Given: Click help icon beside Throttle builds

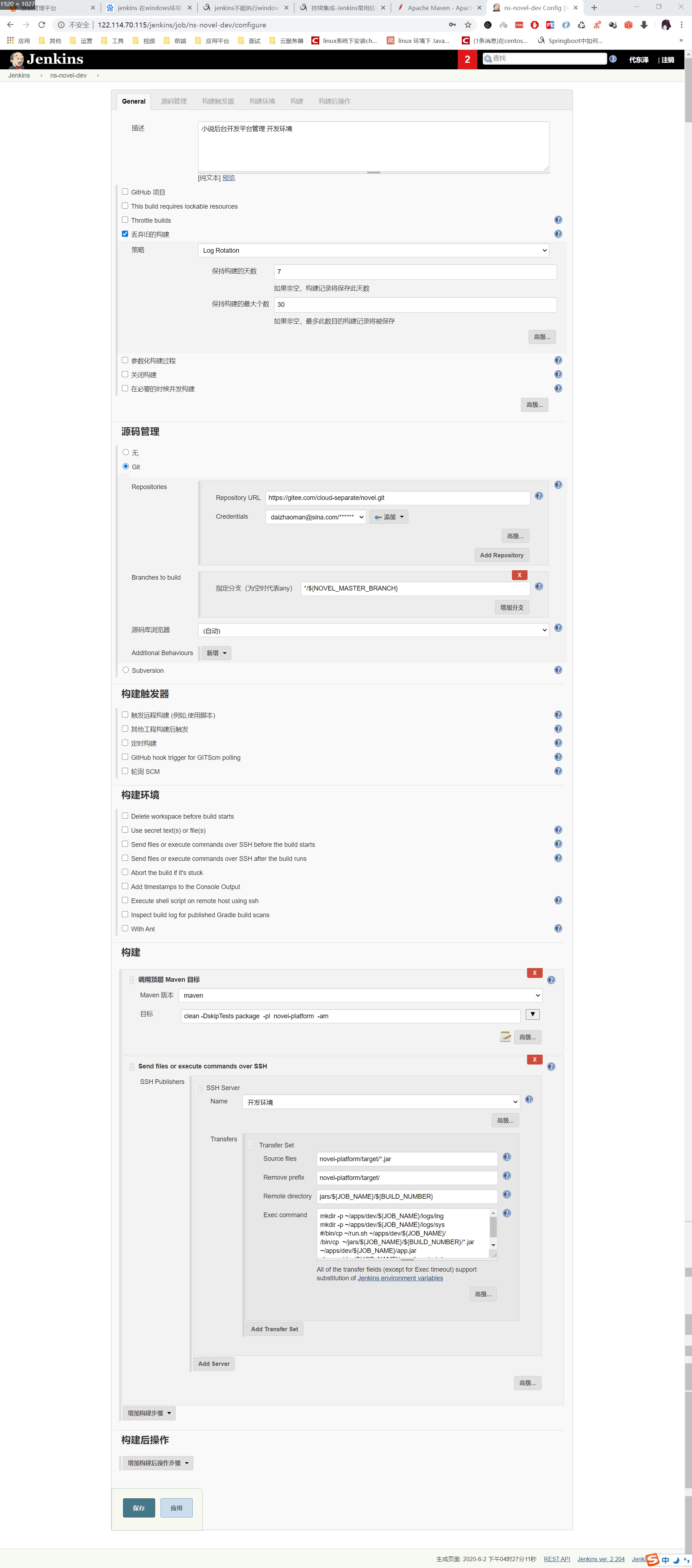Looking at the screenshot, I should (x=557, y=220).
